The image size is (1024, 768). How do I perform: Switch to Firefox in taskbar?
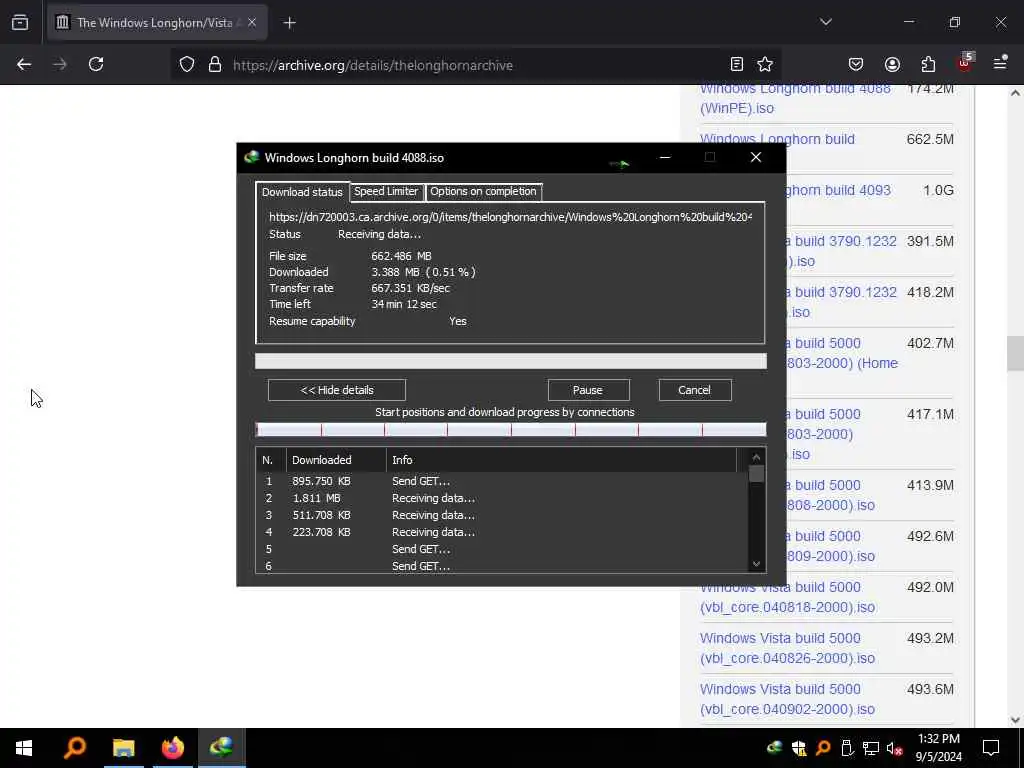172,748
